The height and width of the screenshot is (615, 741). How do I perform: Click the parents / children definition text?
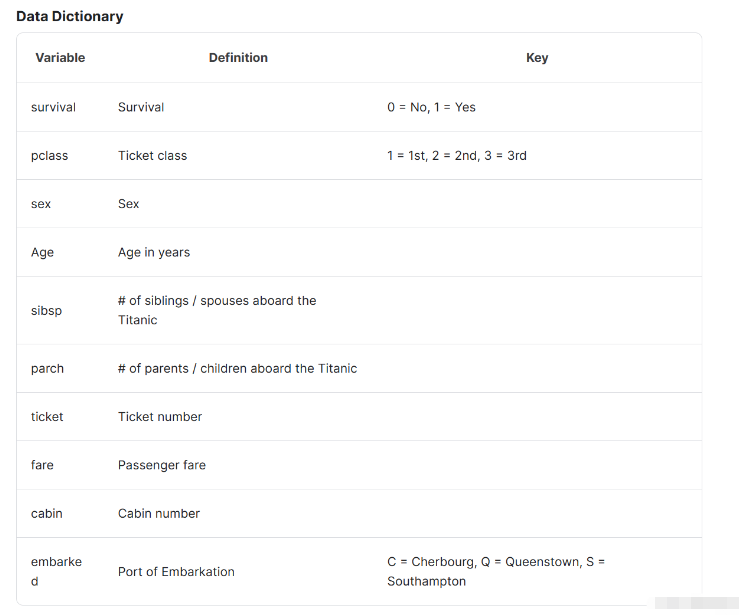[237, 369]
